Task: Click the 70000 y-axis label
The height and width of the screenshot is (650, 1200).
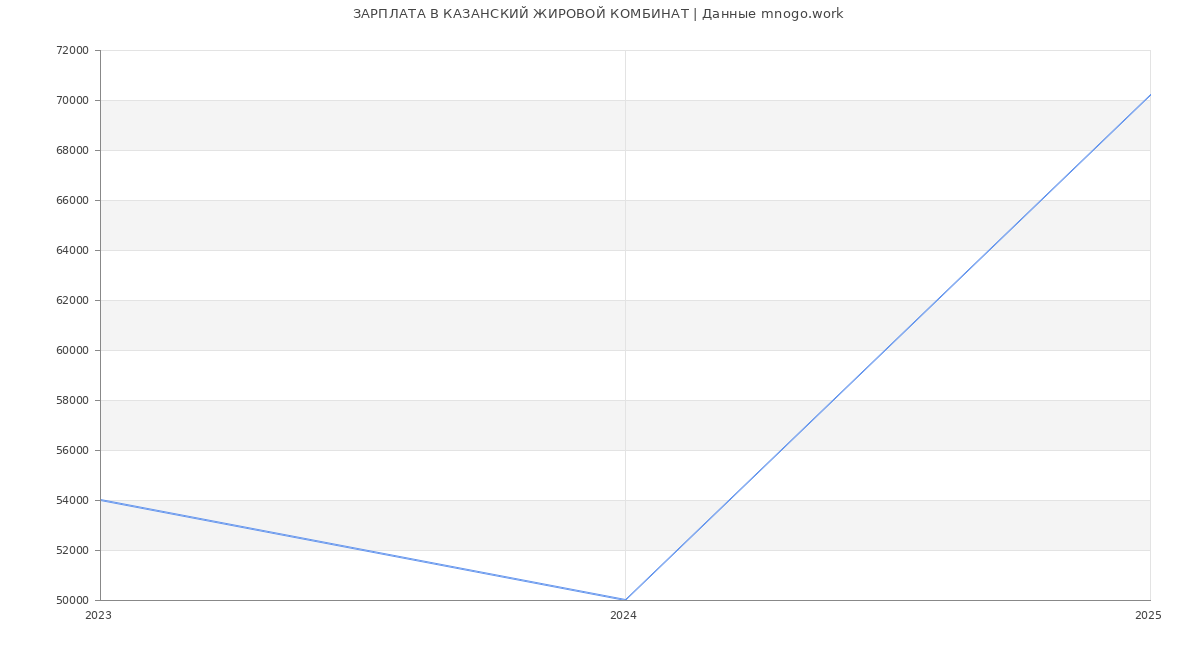Action: click(73, 100)
